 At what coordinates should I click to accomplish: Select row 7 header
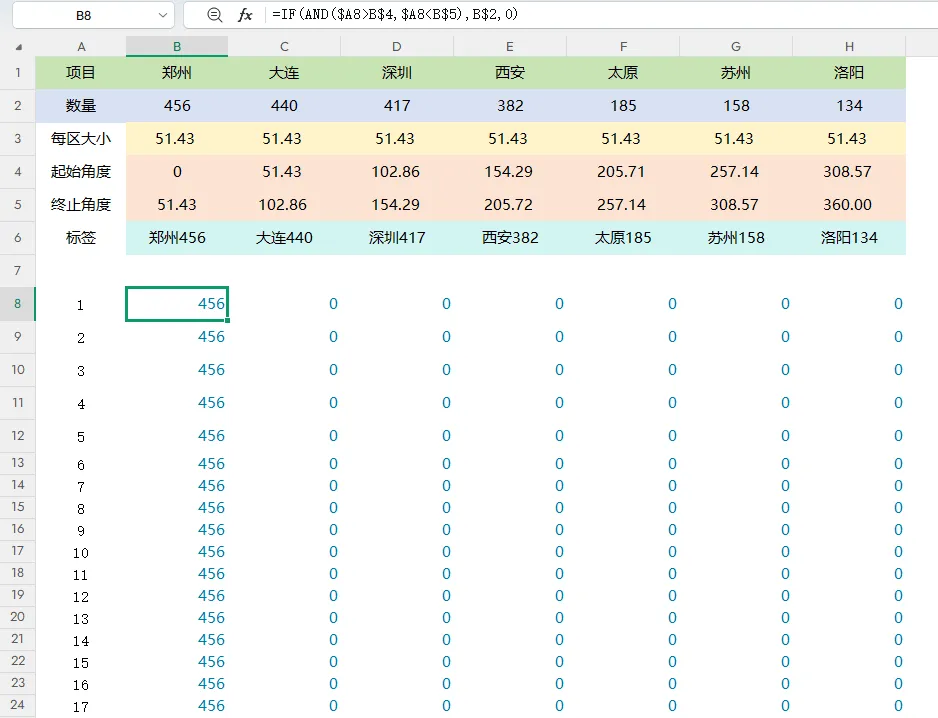point(18,271)
